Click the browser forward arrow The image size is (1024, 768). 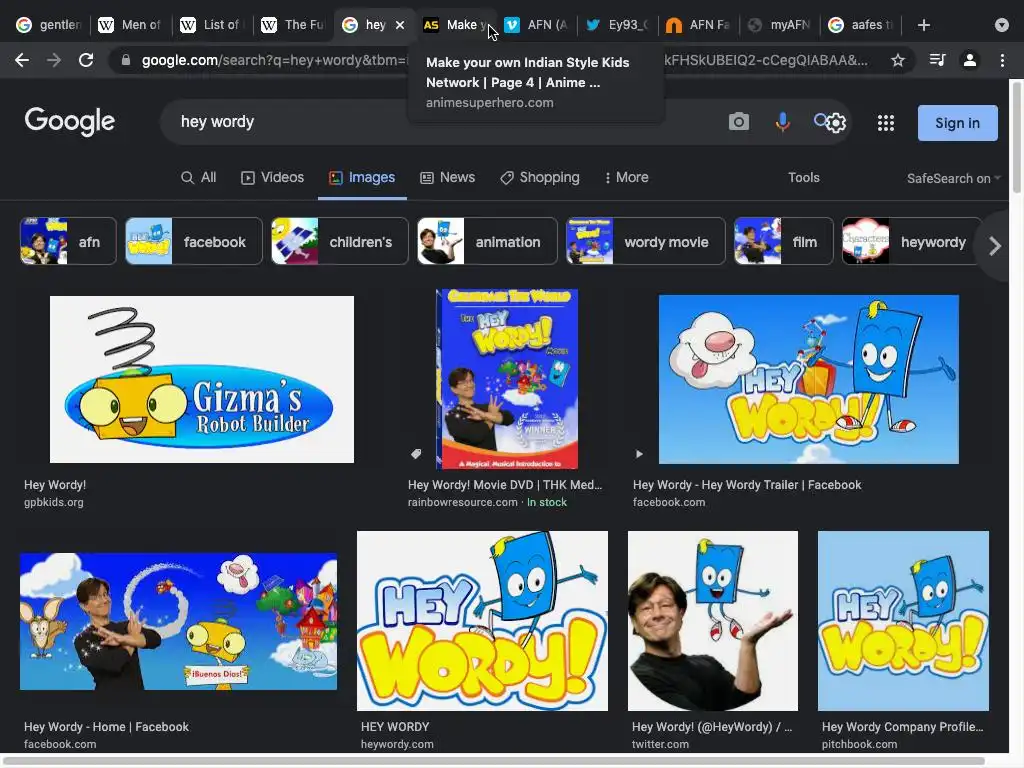(x=54, y=60)
